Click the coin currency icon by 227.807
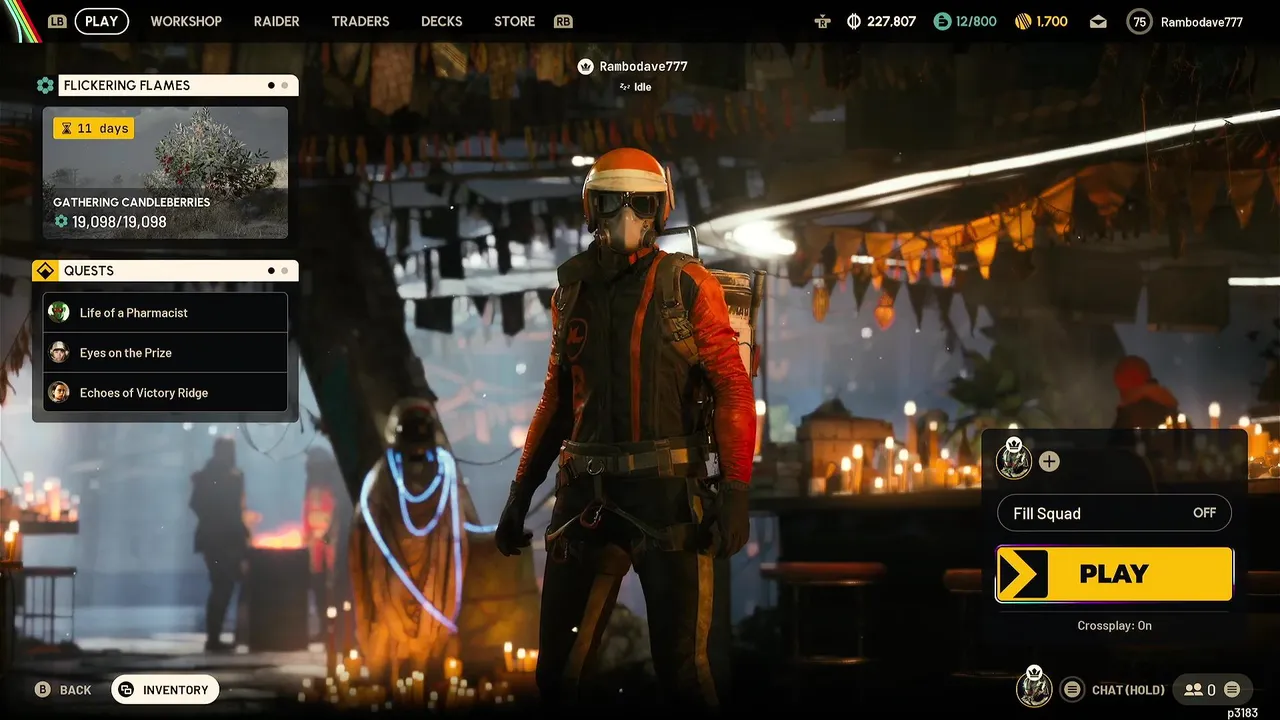The image size is (1280, 720). (854, 21)
